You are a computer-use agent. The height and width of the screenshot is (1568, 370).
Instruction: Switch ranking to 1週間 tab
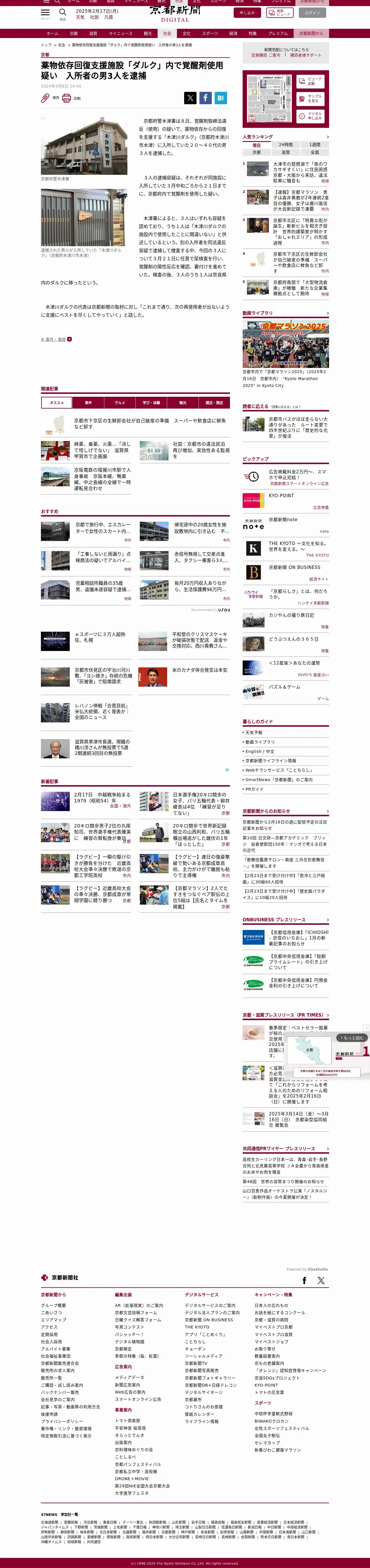click(x=315, y=145)
